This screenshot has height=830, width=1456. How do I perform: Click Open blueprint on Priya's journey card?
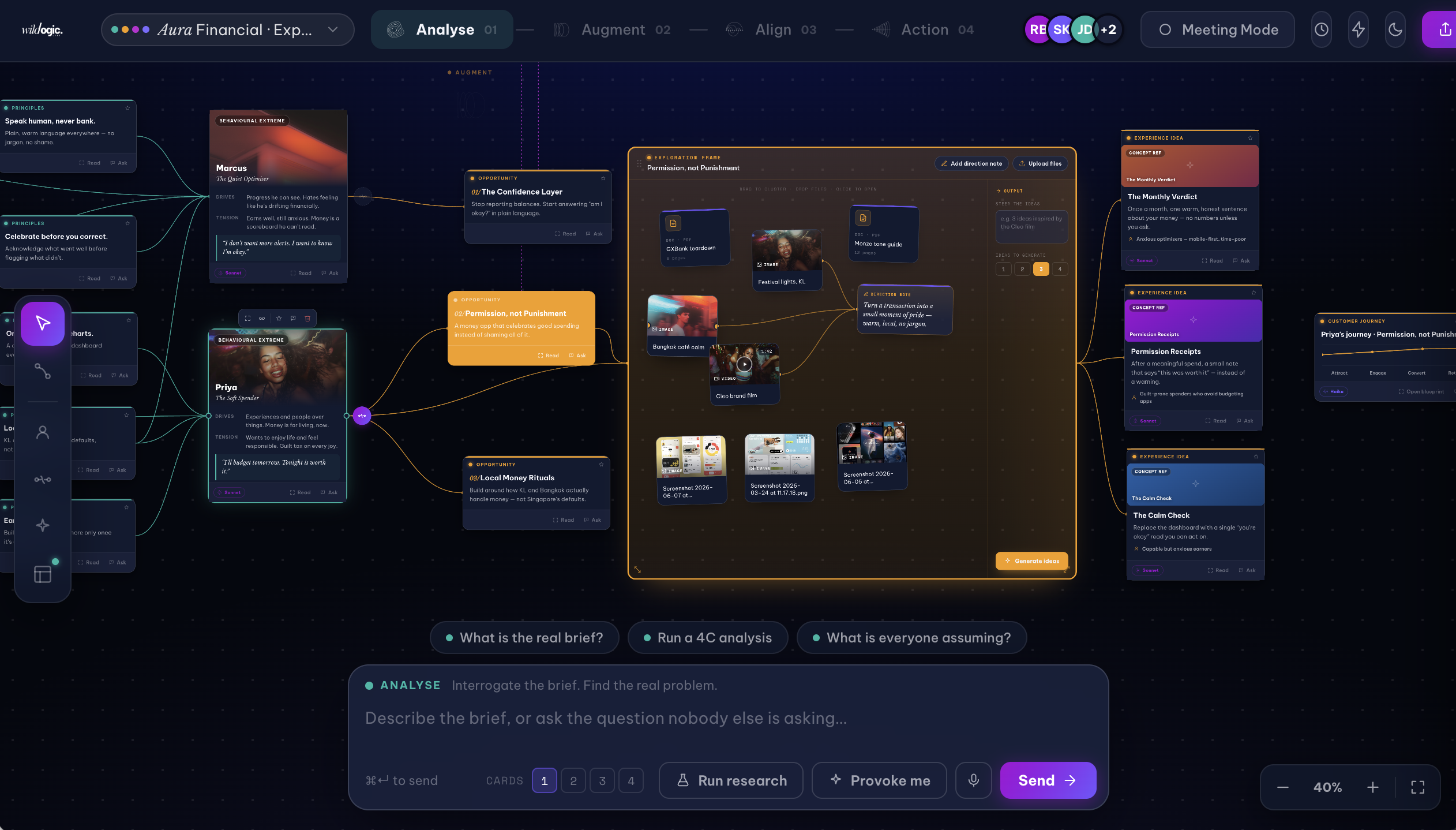click(1421, 391)
